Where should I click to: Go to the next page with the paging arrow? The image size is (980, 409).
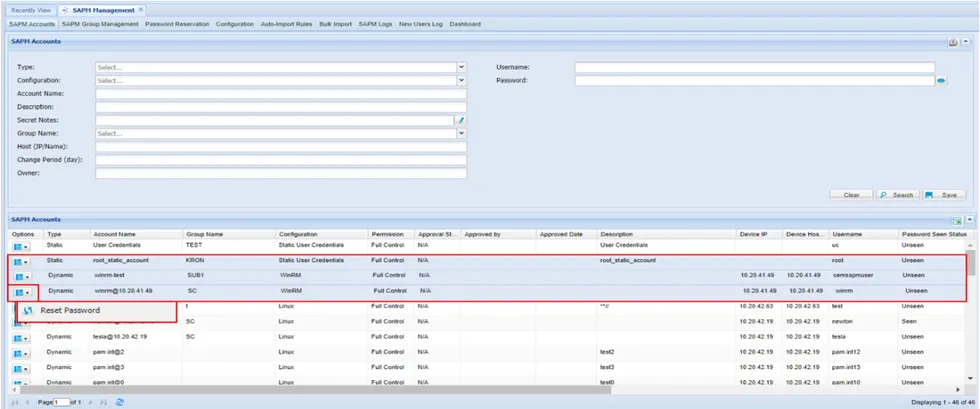pos(89,401)
